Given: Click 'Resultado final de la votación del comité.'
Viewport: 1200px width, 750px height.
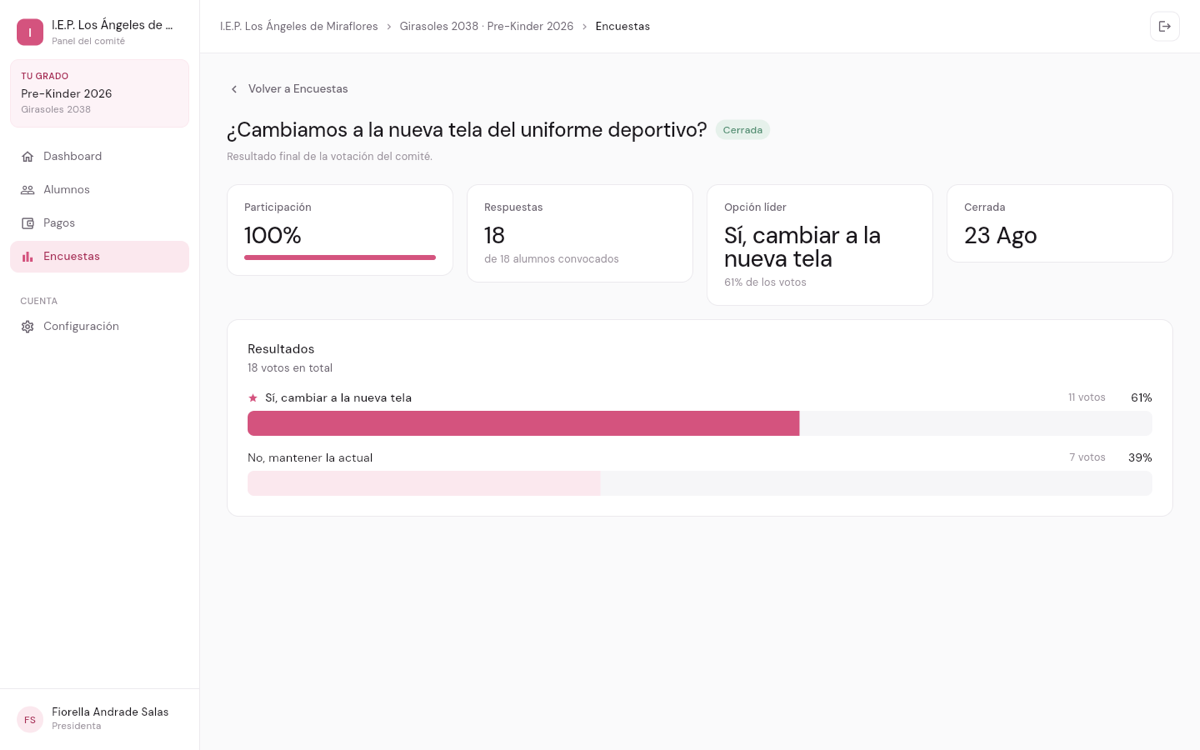Looking at the screenshot, I should [x=330, y=157].
